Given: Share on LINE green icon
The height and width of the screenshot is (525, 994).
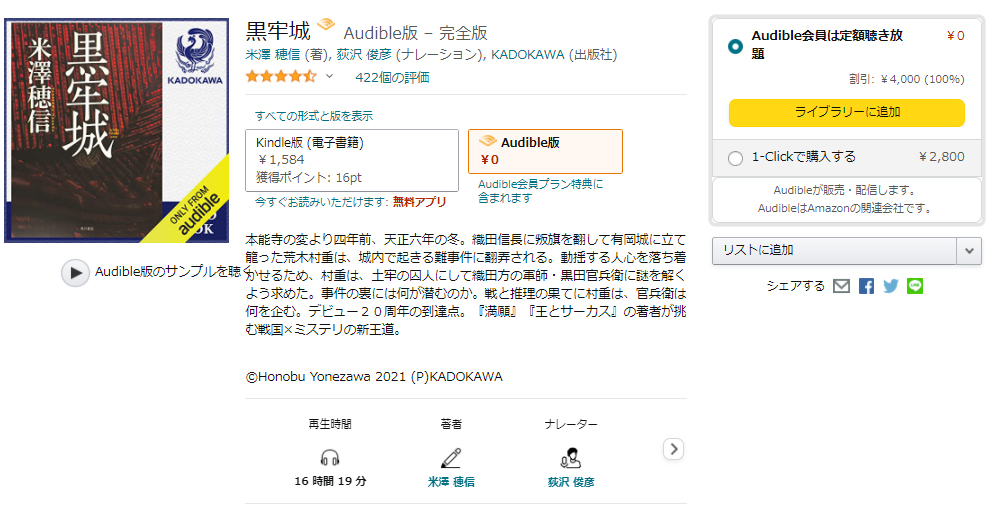Looking at the screenshot, I should pos(915,286).
